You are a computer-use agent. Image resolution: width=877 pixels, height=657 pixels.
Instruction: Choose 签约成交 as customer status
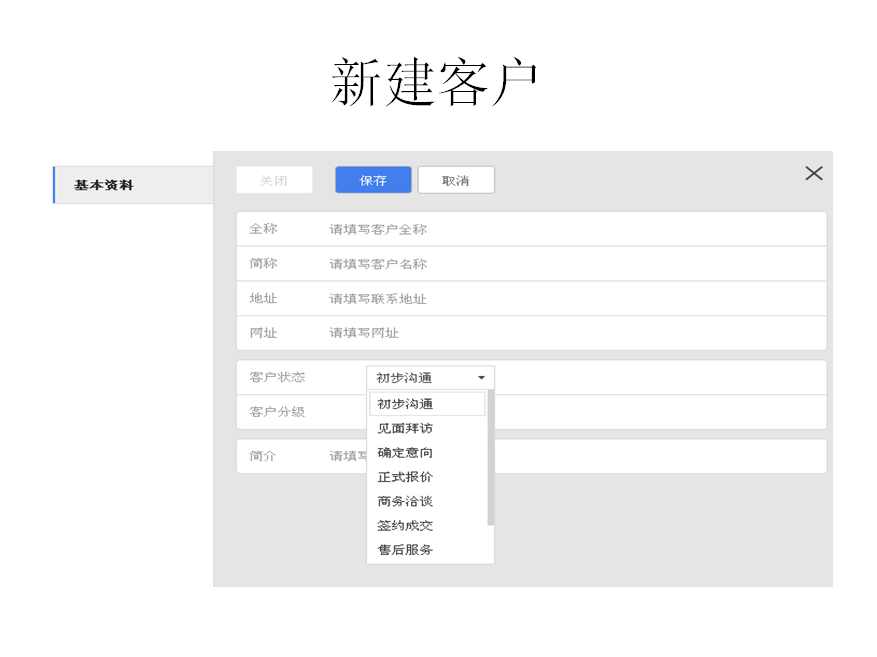click(404, 526)
